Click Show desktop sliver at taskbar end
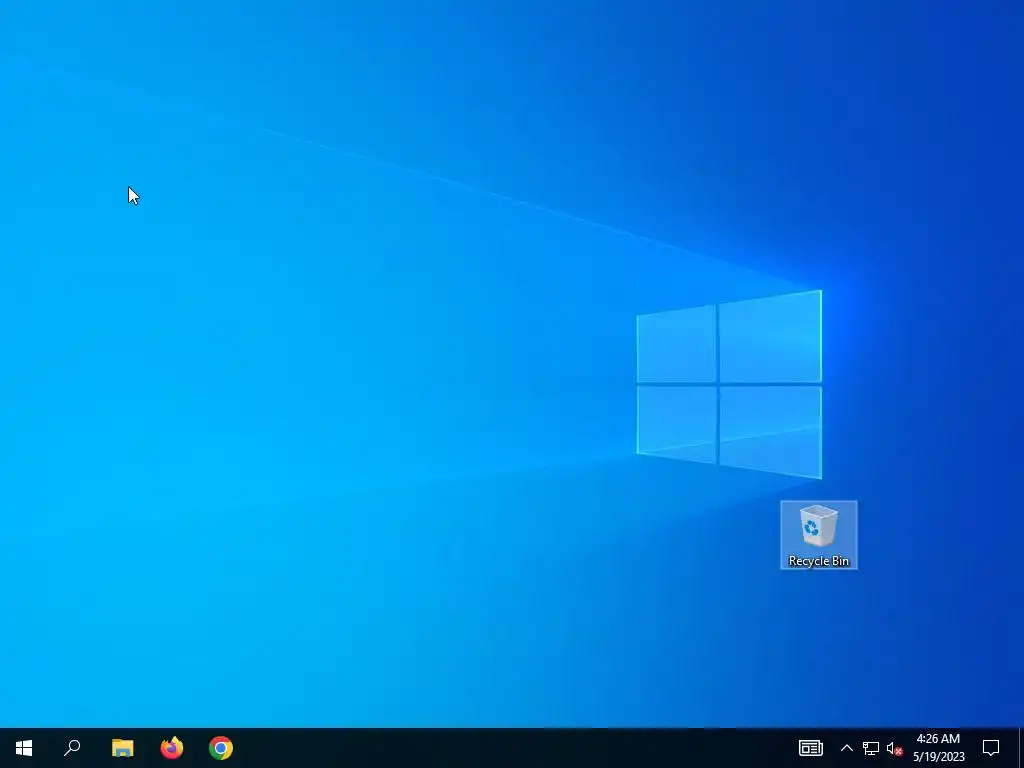The width and height of the screenshot is (1024, 768). [1021, 748]
